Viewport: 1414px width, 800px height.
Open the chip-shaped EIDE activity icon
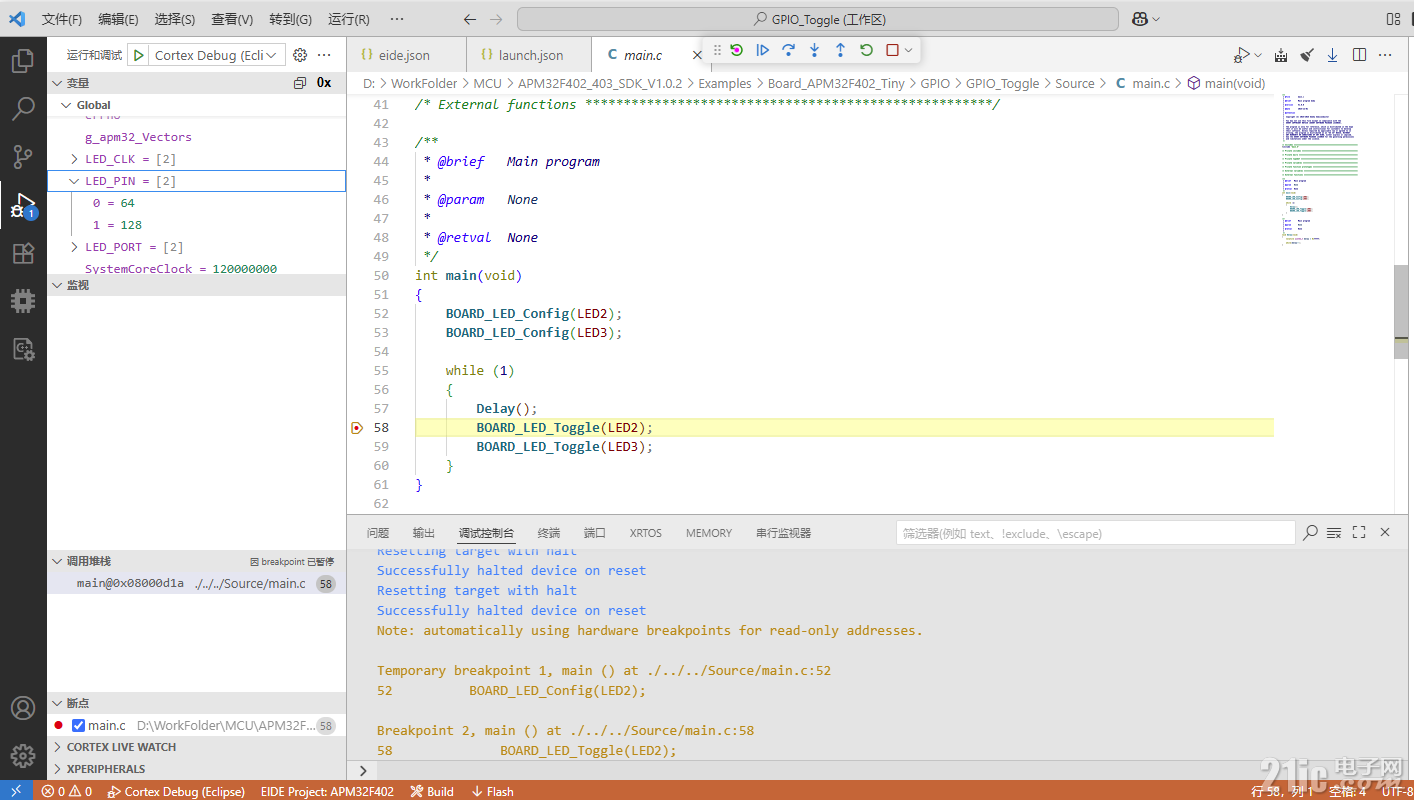tap(23, 301)
